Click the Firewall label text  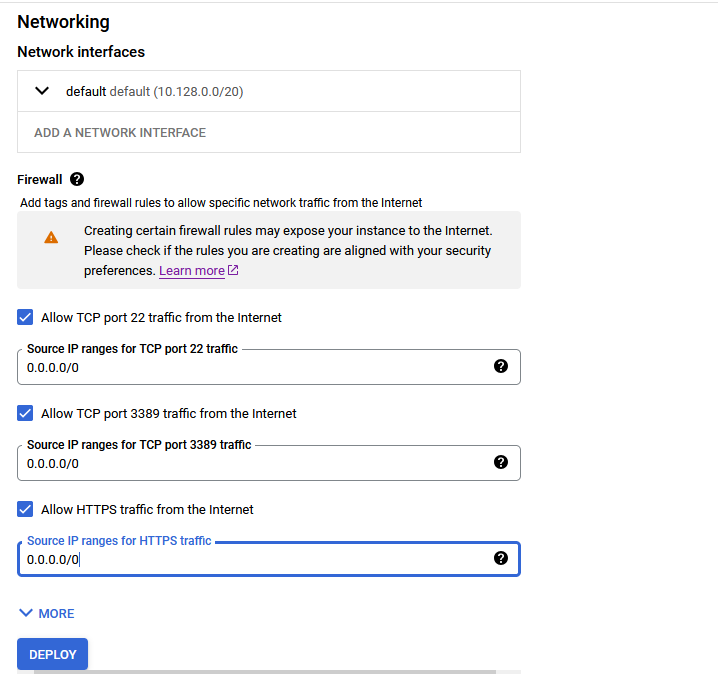[40, 179]
